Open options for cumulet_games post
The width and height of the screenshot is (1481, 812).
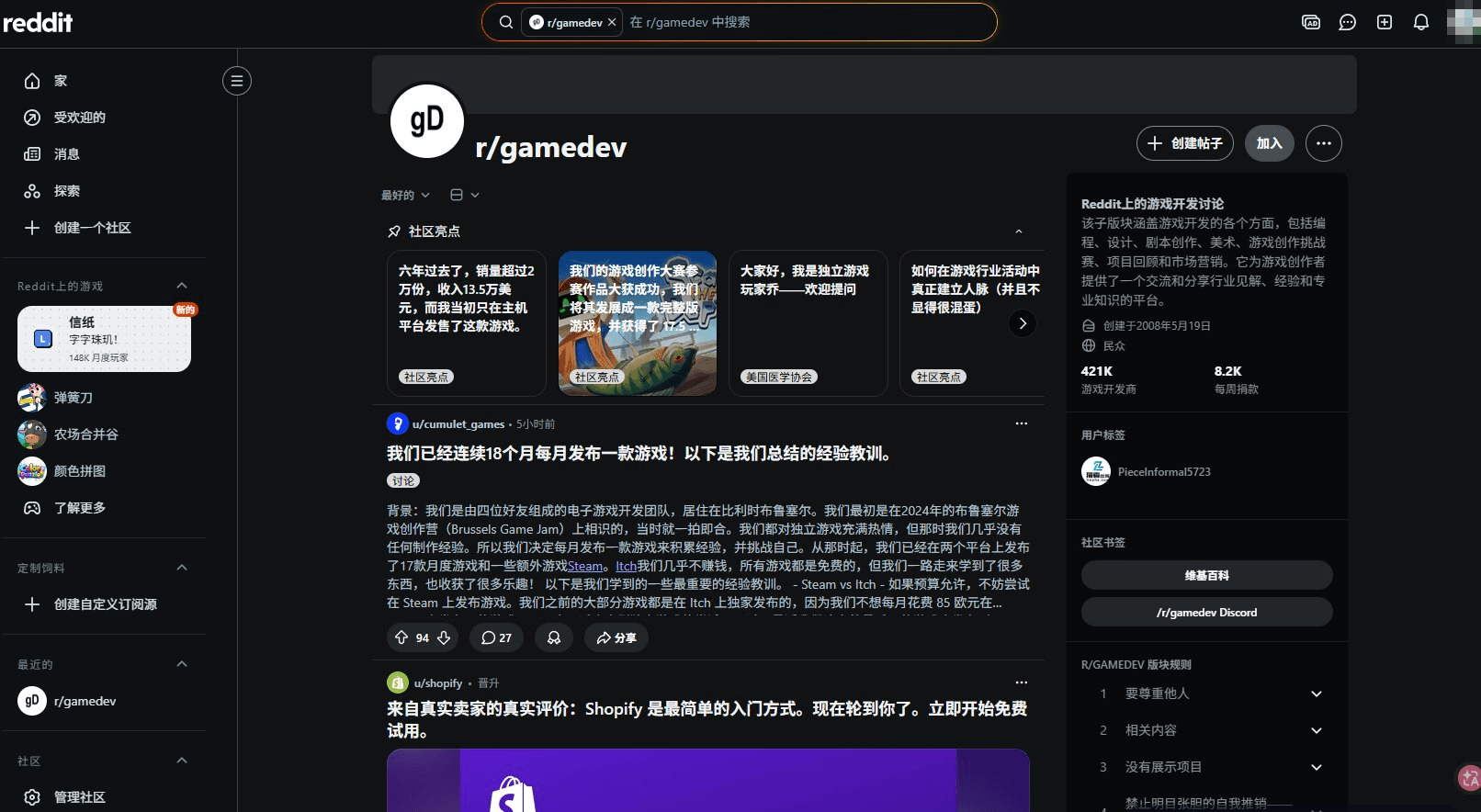1022,423
